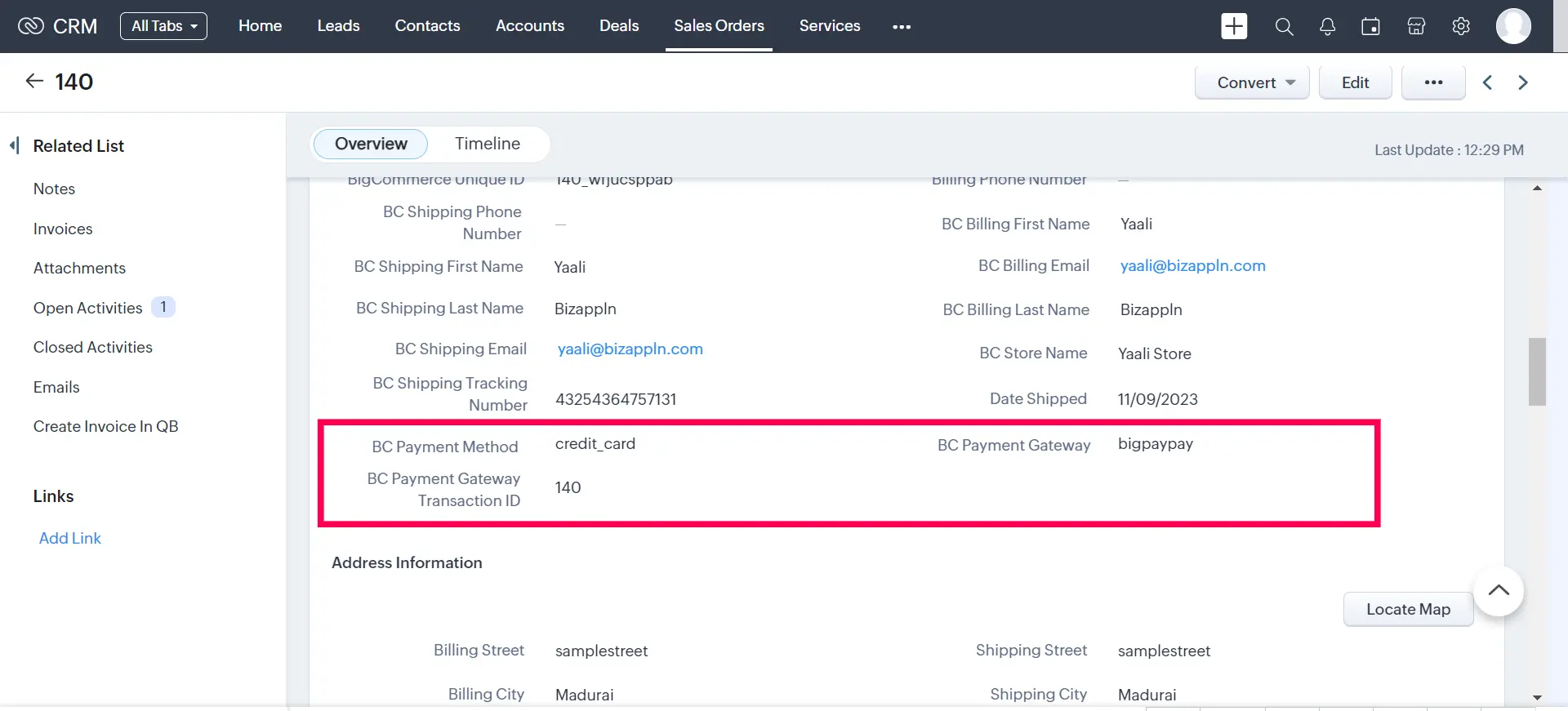Click the scrollbar up arrow
The image size is (1568, 711).
tap(1537, 189)
